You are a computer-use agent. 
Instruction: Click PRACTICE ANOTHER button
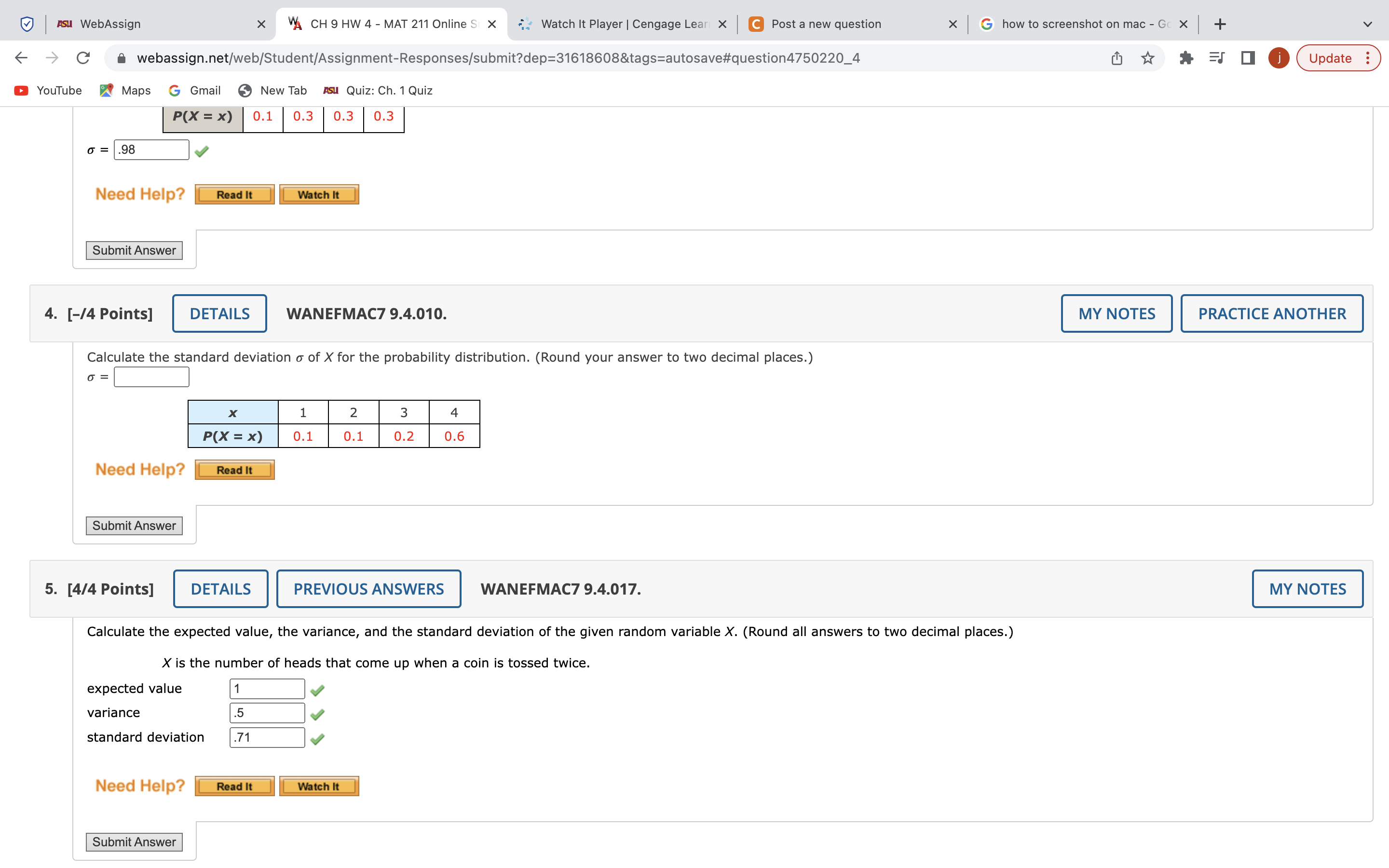tap(1271, 313)
